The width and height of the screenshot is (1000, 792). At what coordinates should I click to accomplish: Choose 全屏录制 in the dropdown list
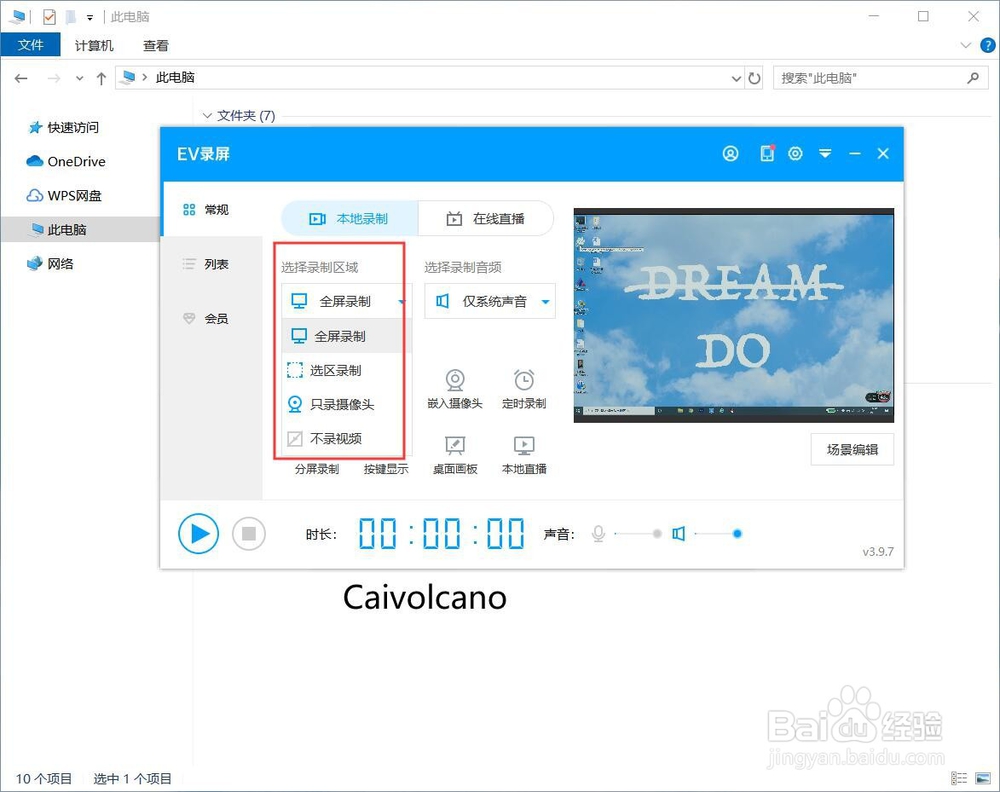pos(345,336)
